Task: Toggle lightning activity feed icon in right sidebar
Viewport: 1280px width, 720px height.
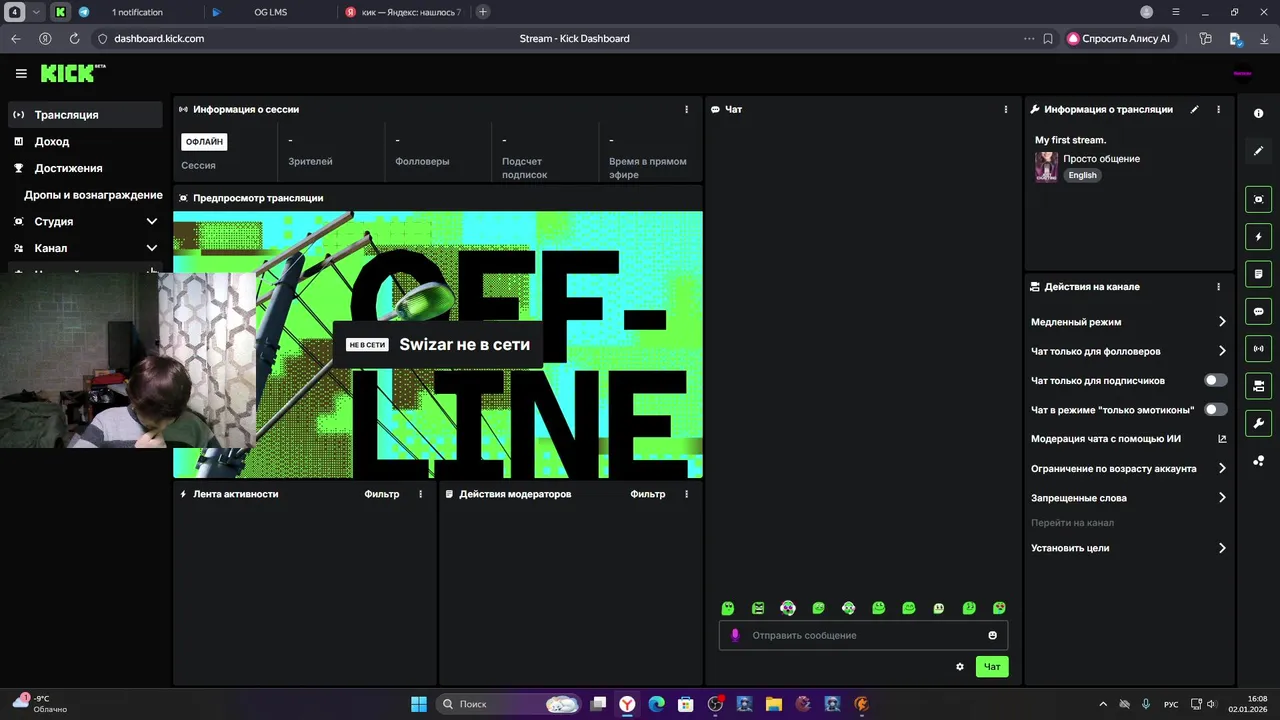Action: click(1259, 237)
